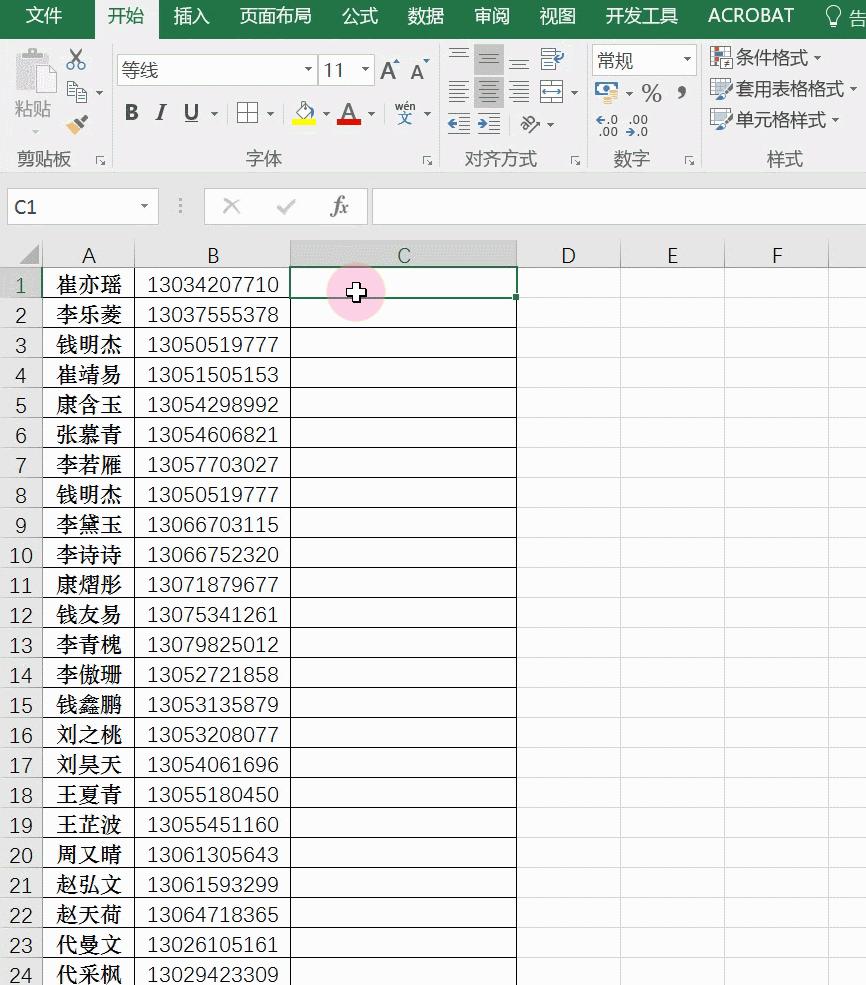Switch to the 数据 Data tab
Viewport: 866px width, 985px height.
point(426,16)
